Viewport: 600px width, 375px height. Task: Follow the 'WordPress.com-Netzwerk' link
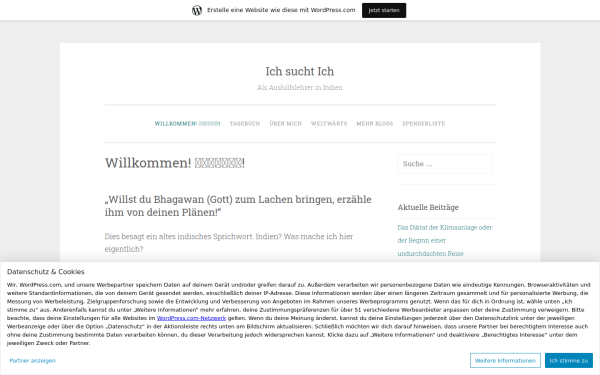tap(191, 318)
